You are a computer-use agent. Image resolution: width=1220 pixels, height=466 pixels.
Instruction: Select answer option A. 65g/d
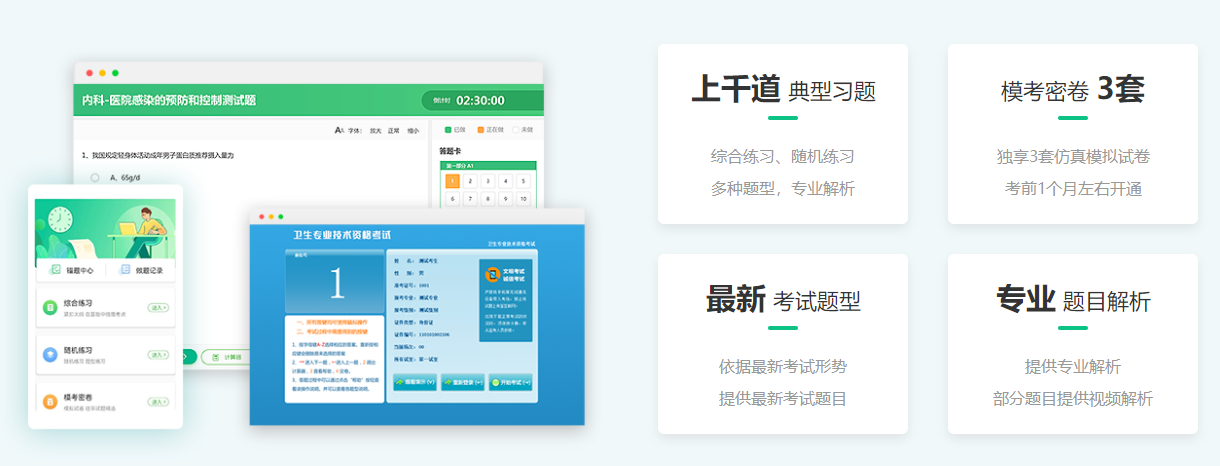pyautogui.click(x=96, y=177)
